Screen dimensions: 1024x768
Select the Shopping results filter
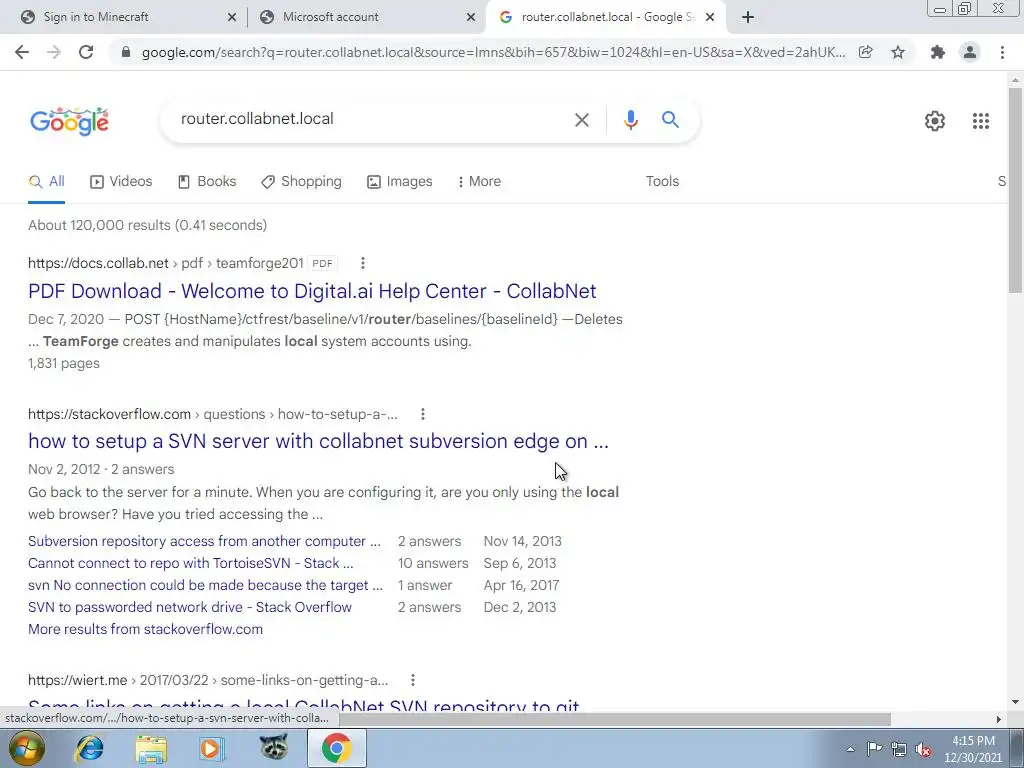[301, 182]
